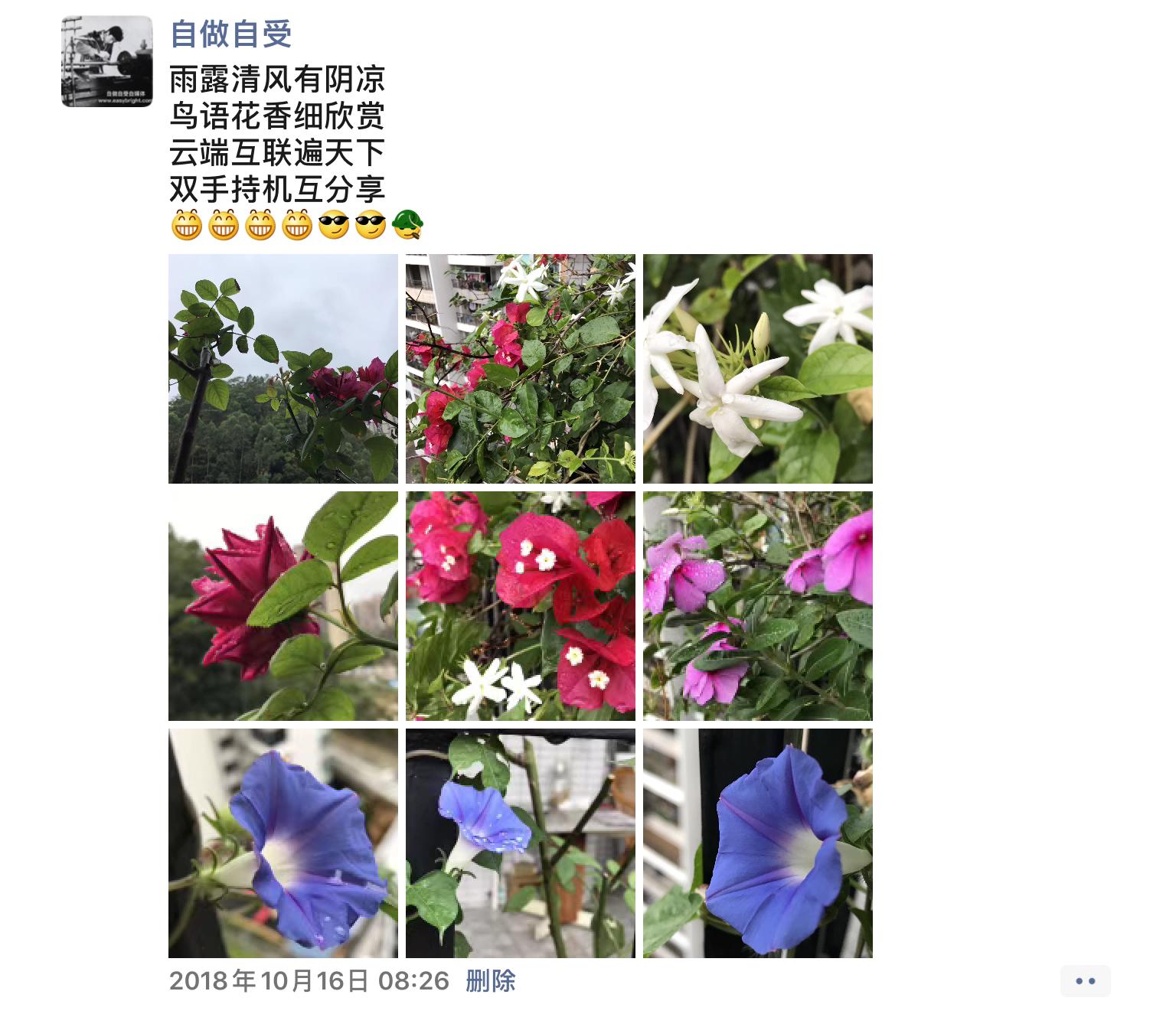Screen dimensions: 1176x1014
Task: Click the 删除 delete link
Action: [x=491, y=980]
